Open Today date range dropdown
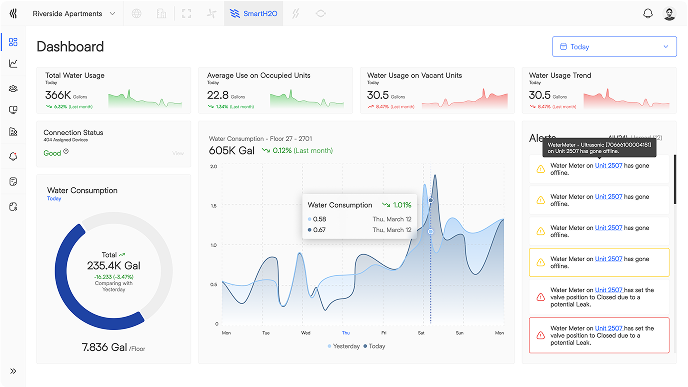Image resolution: width=688 pixels, height=387 pixels. 614,47
